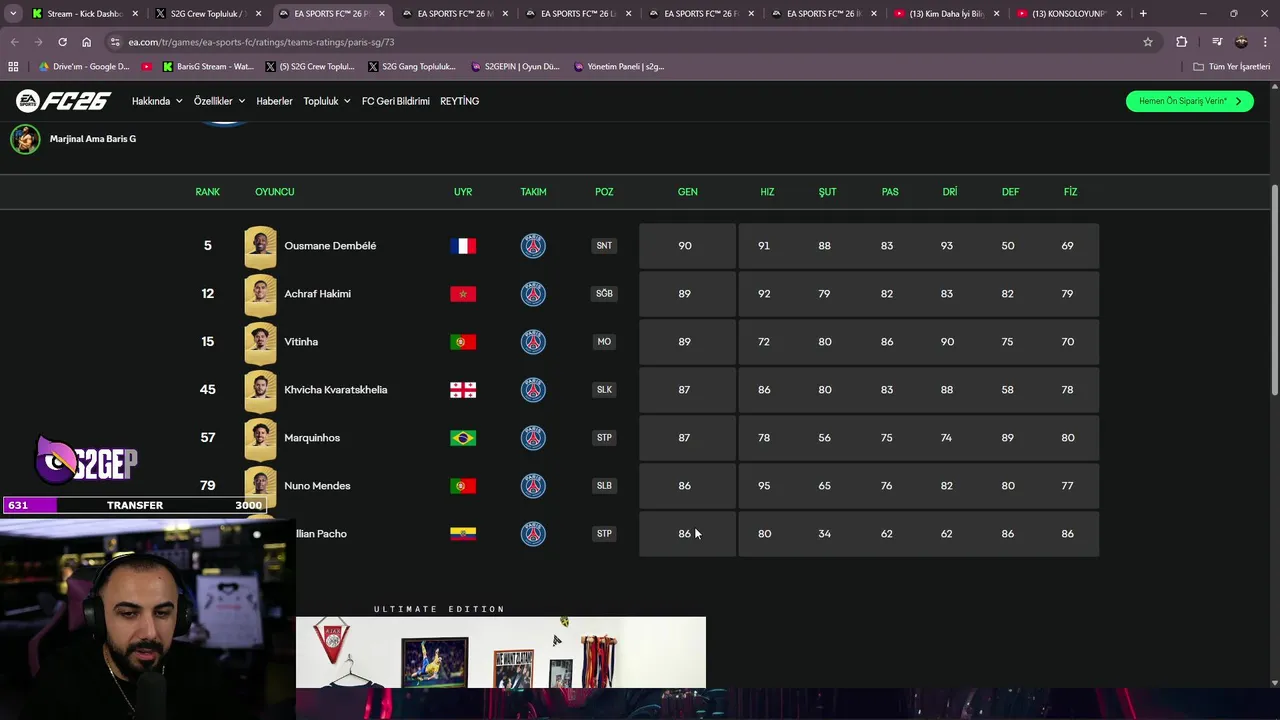Sort by the HIZ column header
1280x720 pixels.
point(767,192)
